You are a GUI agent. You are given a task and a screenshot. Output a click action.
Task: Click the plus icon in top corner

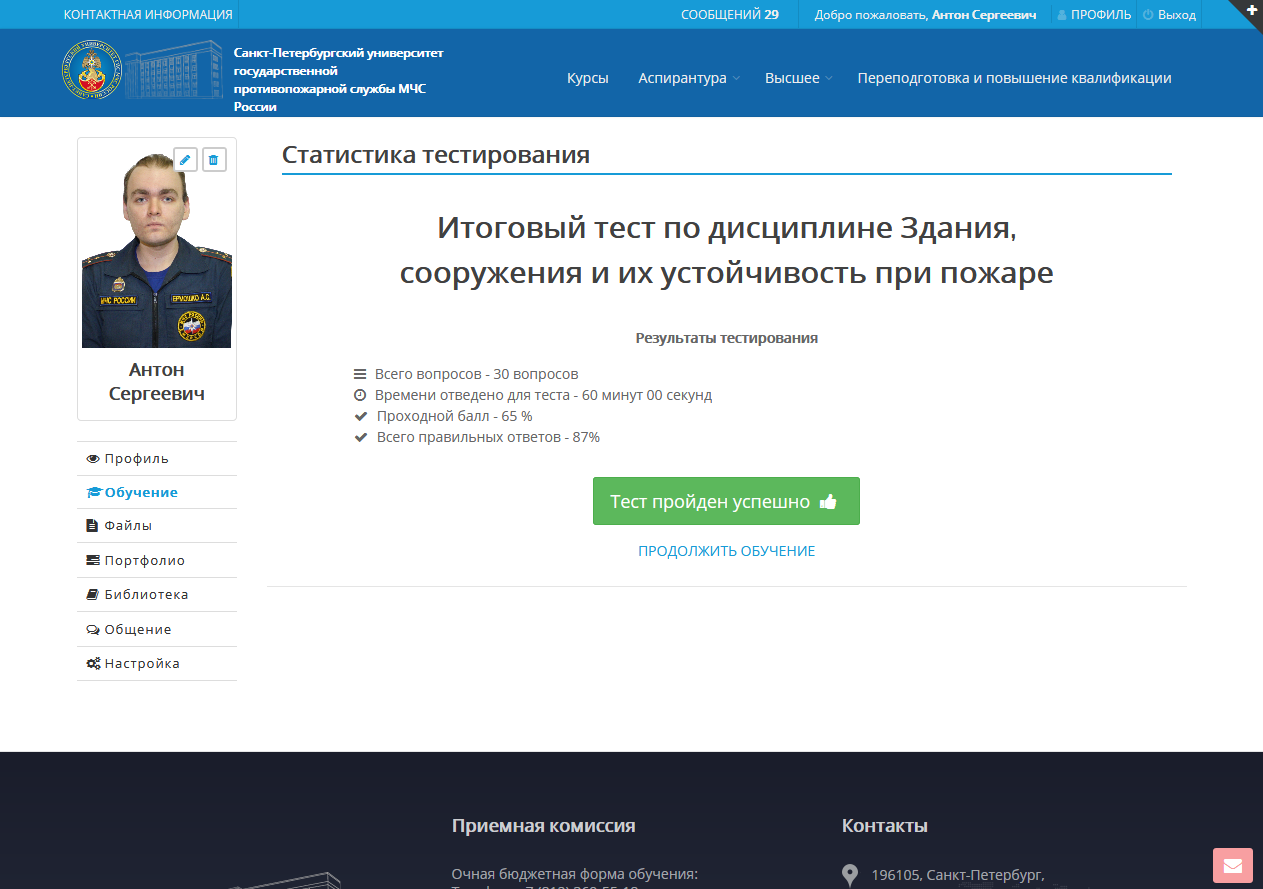click(x=1251, y=9)
